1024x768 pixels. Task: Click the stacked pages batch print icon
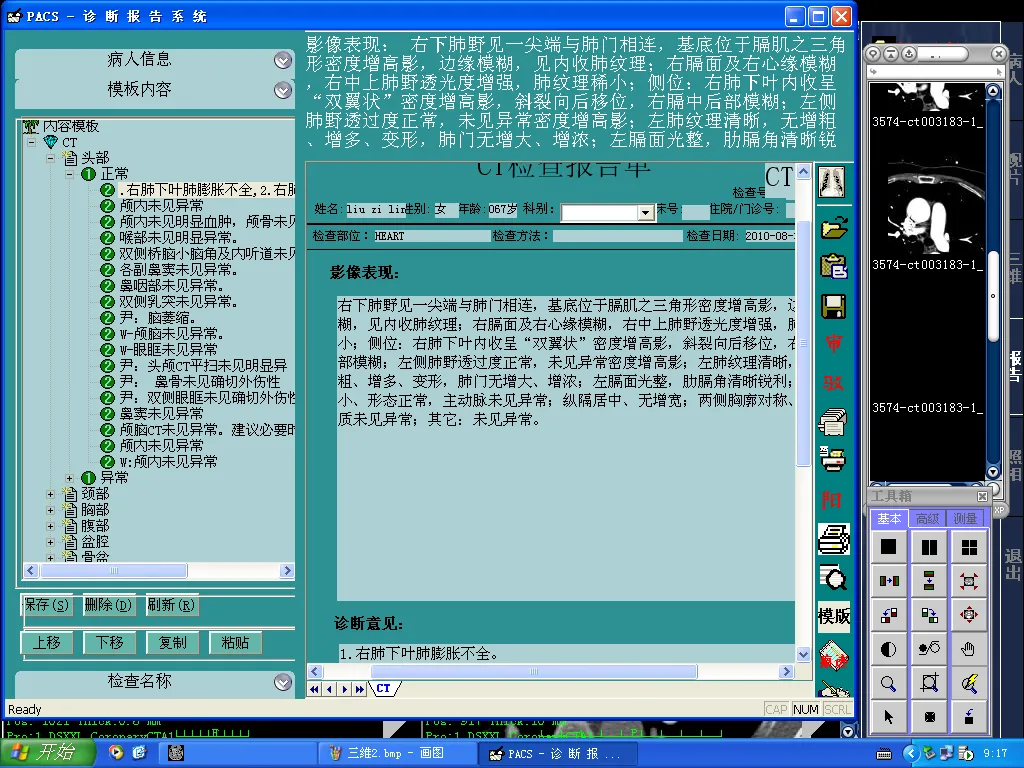833,421
